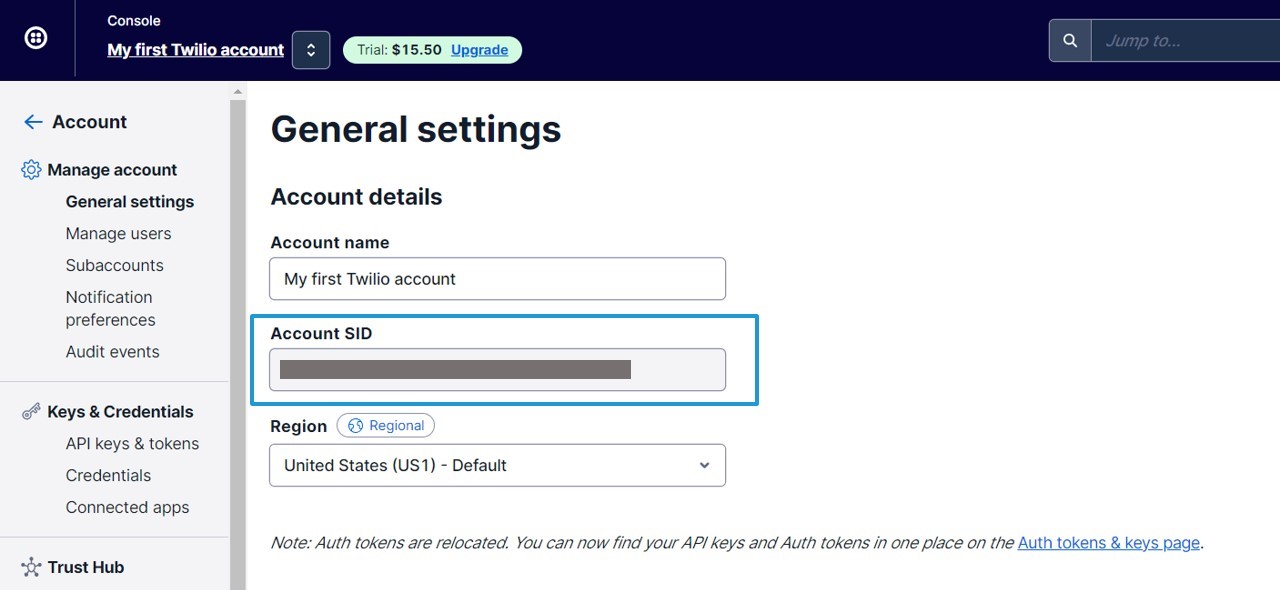Click the search magnifier icon
The height and width of the screenshot is (590, 1280).
1070,41
